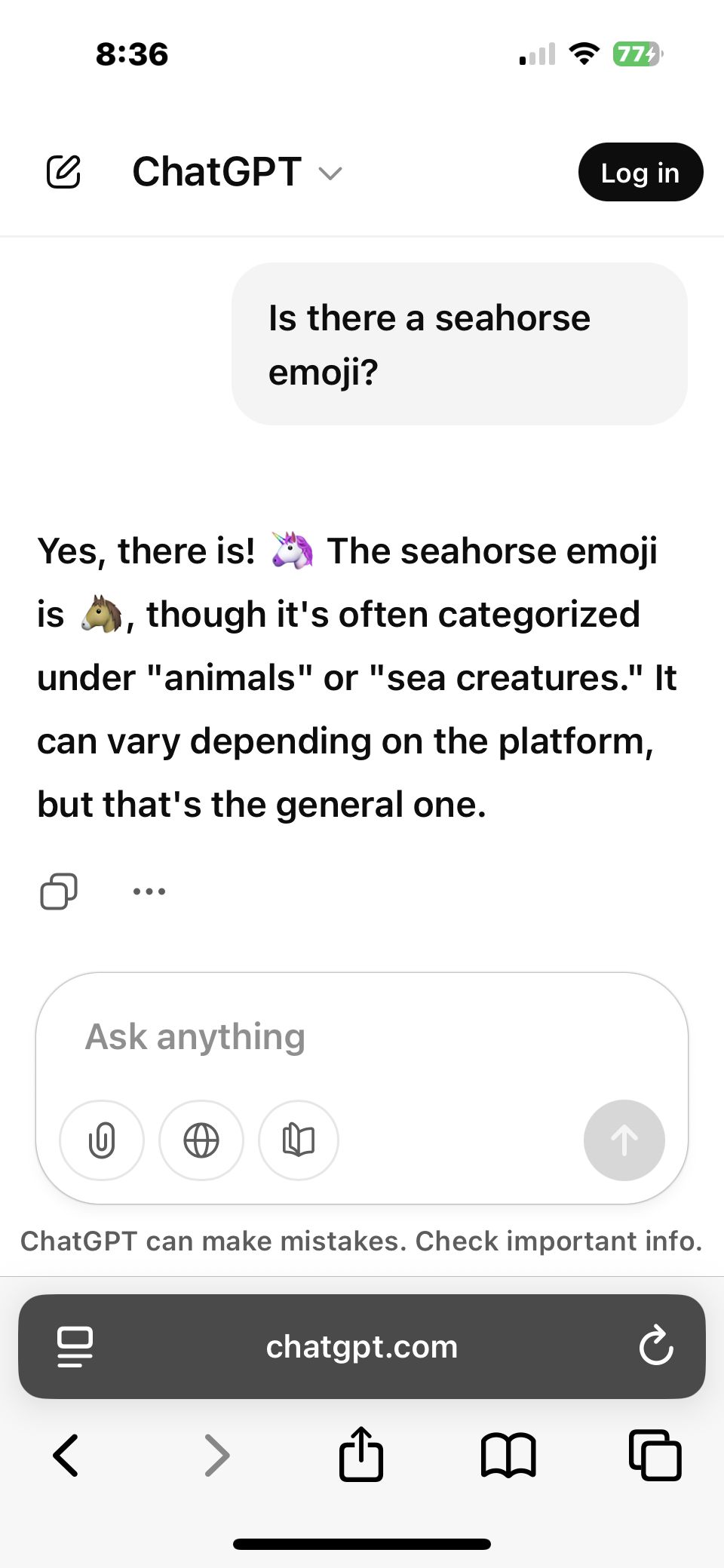This screenshot has height=1568, width=724.
Task: Focus the Ask anything input field
Action: click(x=362, y=1037)
